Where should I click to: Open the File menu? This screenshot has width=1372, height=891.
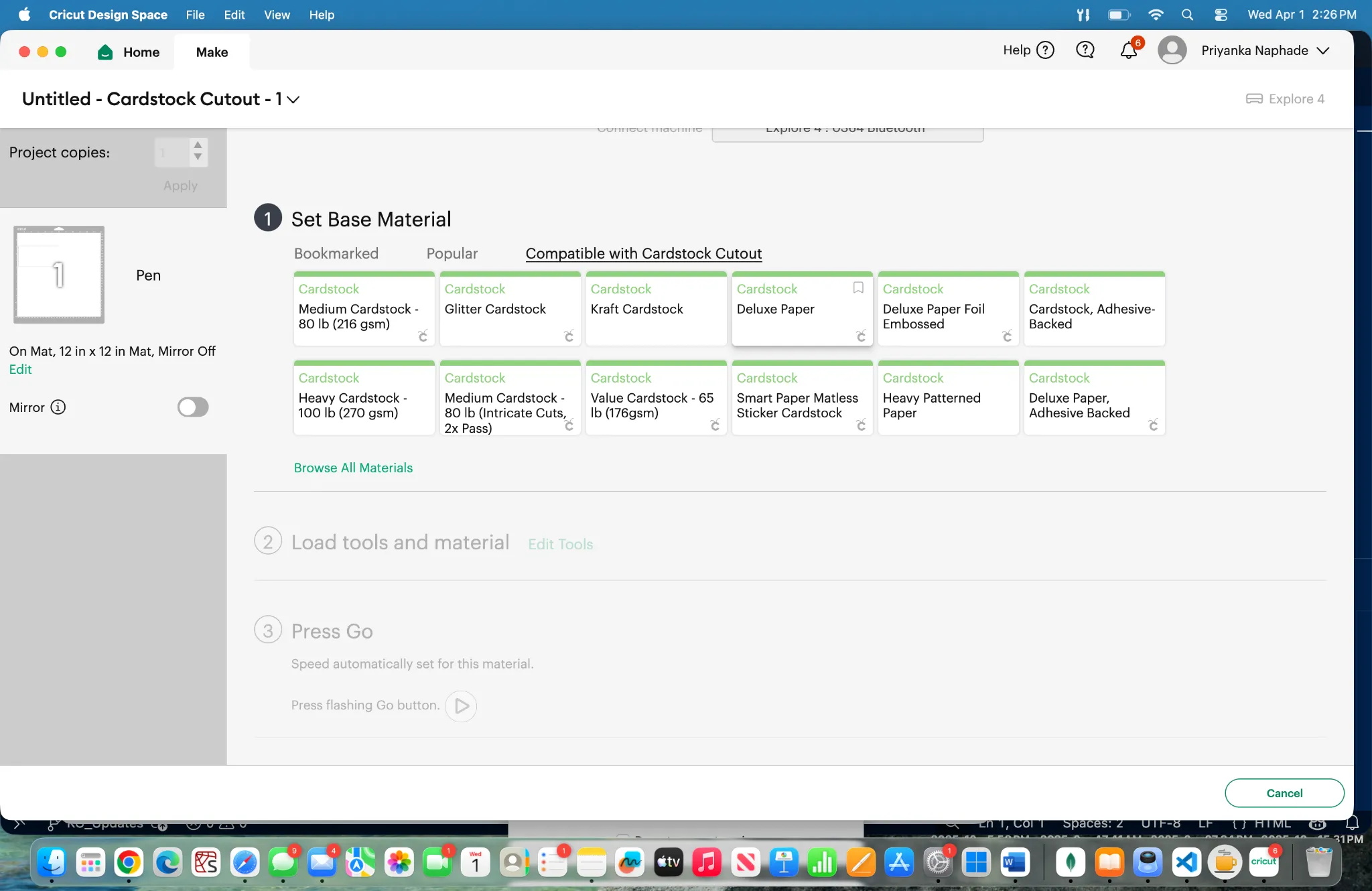point(195,15)
